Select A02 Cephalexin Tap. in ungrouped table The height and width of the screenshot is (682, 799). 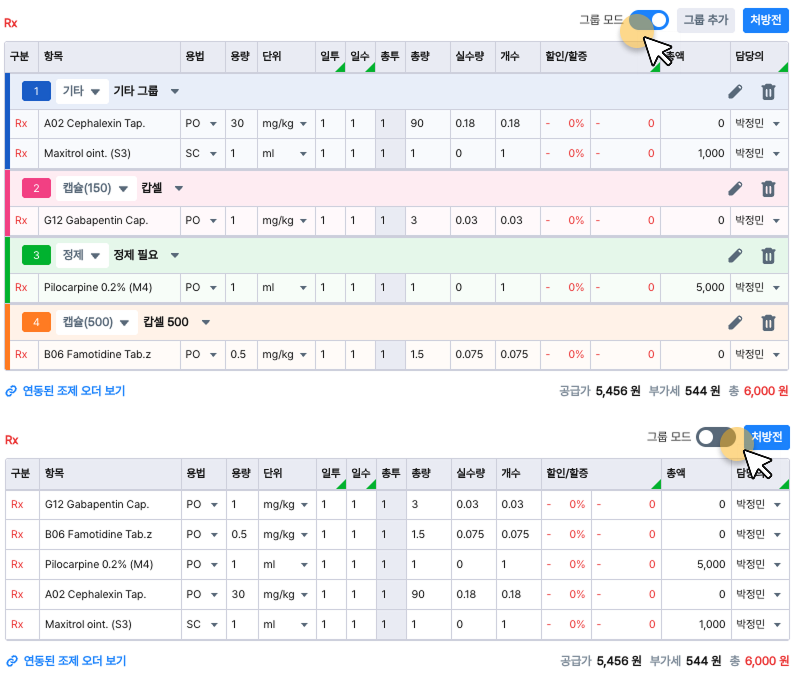coord(95,594)
